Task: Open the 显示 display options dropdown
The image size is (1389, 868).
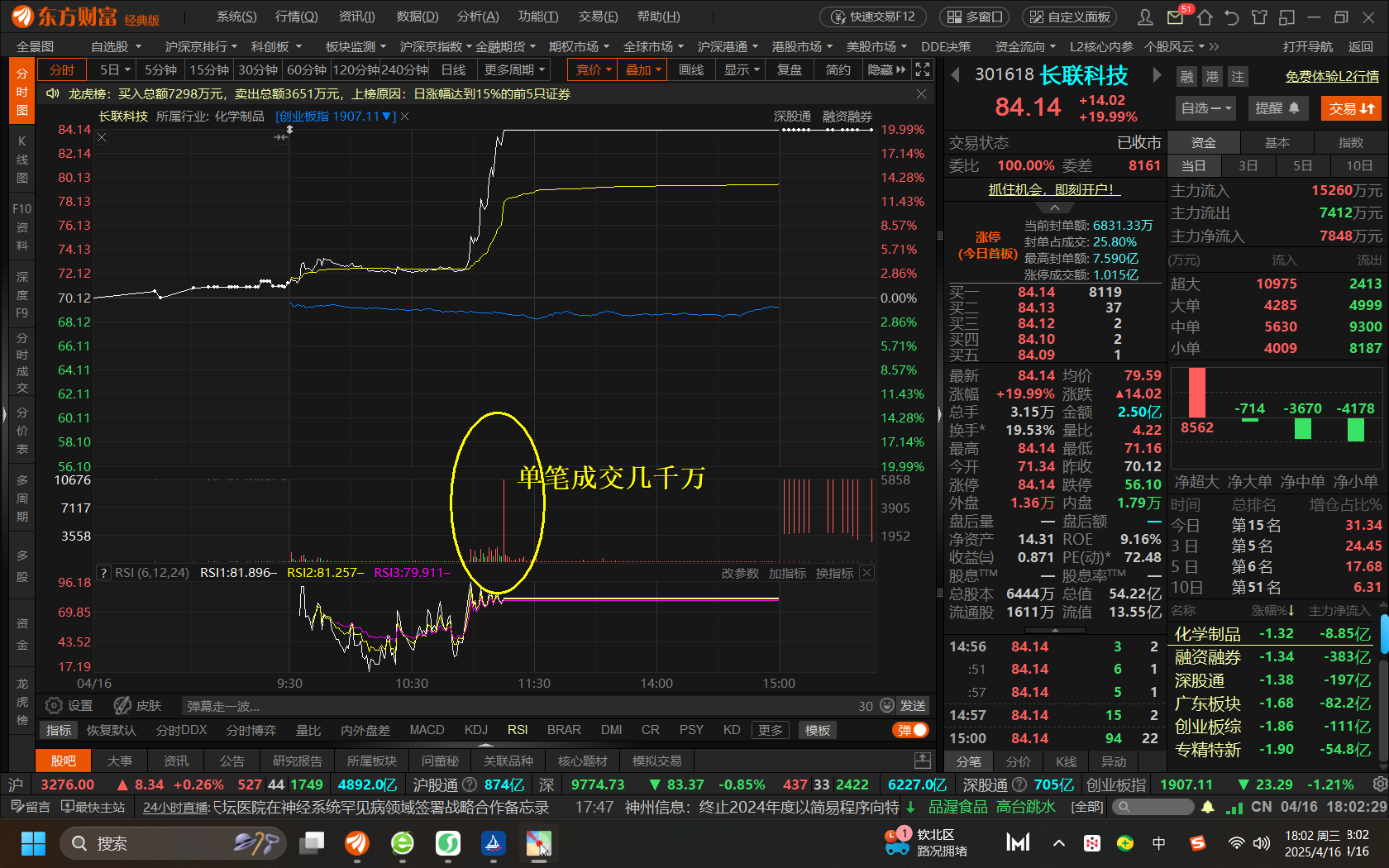Action: [x=740, y=69]
